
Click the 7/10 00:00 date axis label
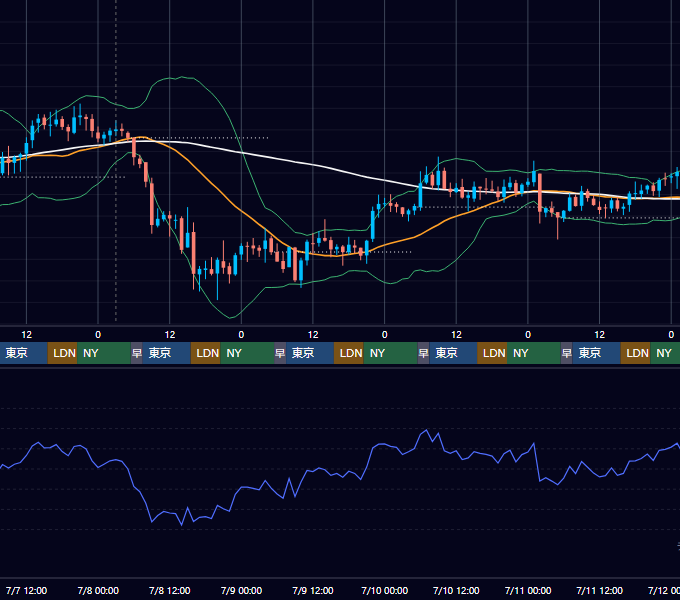[x=385, y=590]
